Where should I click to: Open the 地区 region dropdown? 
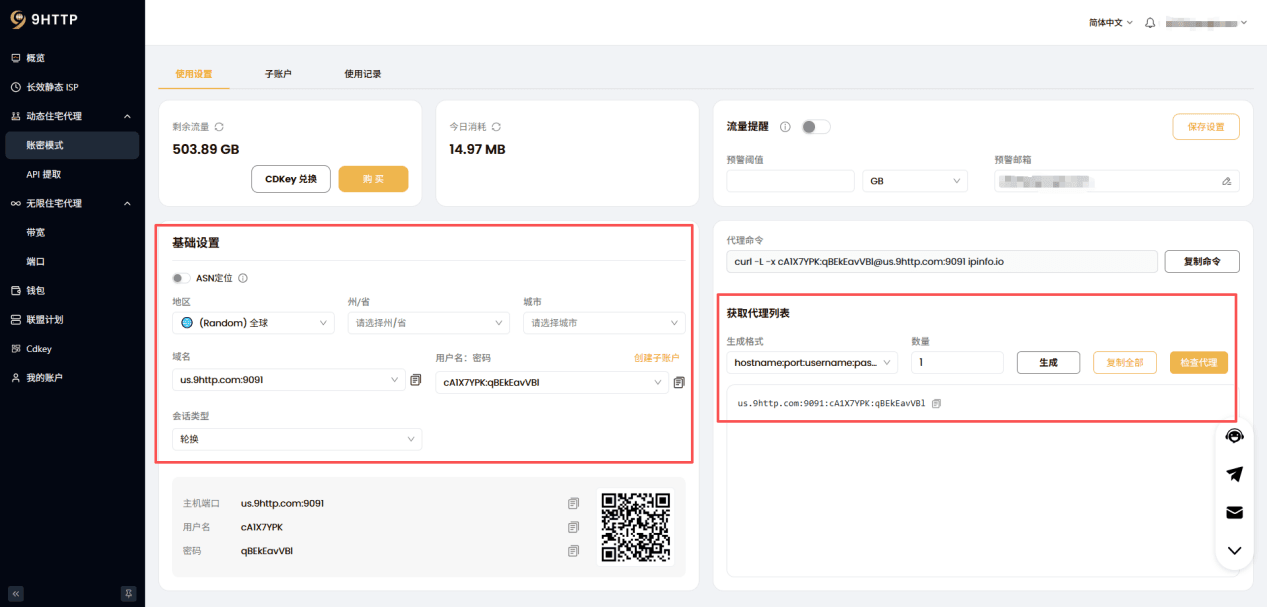point(254,323)
